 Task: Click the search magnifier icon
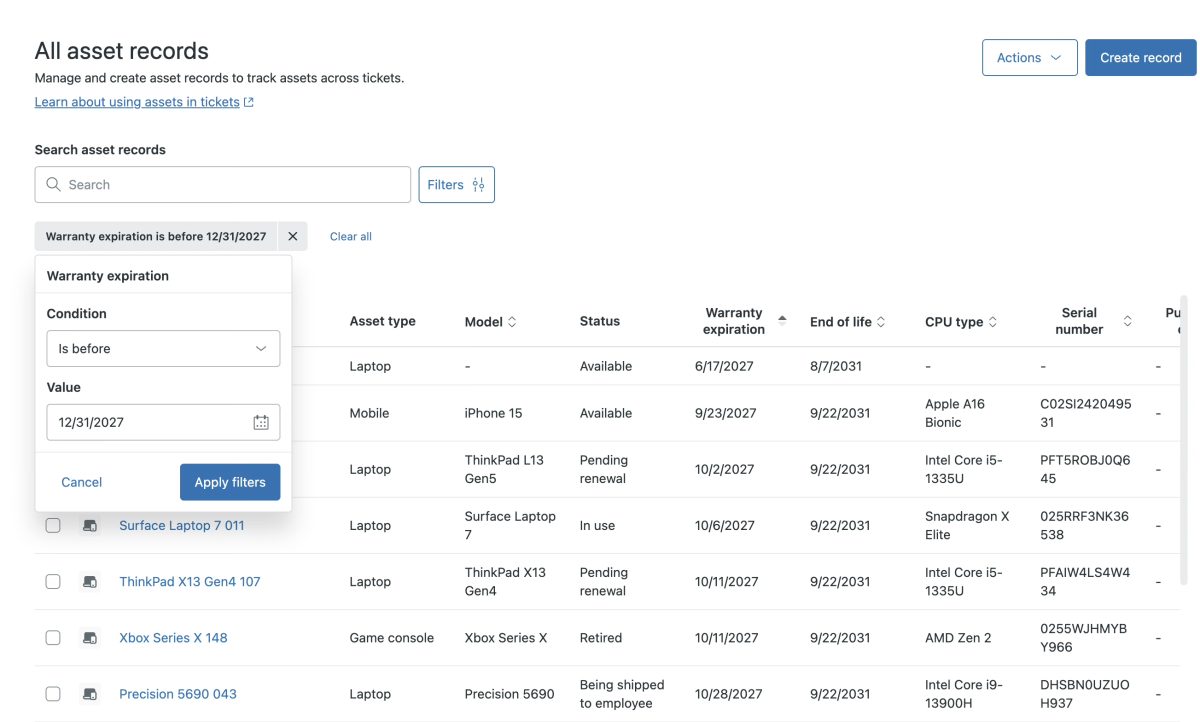click(x=54, y=185)
